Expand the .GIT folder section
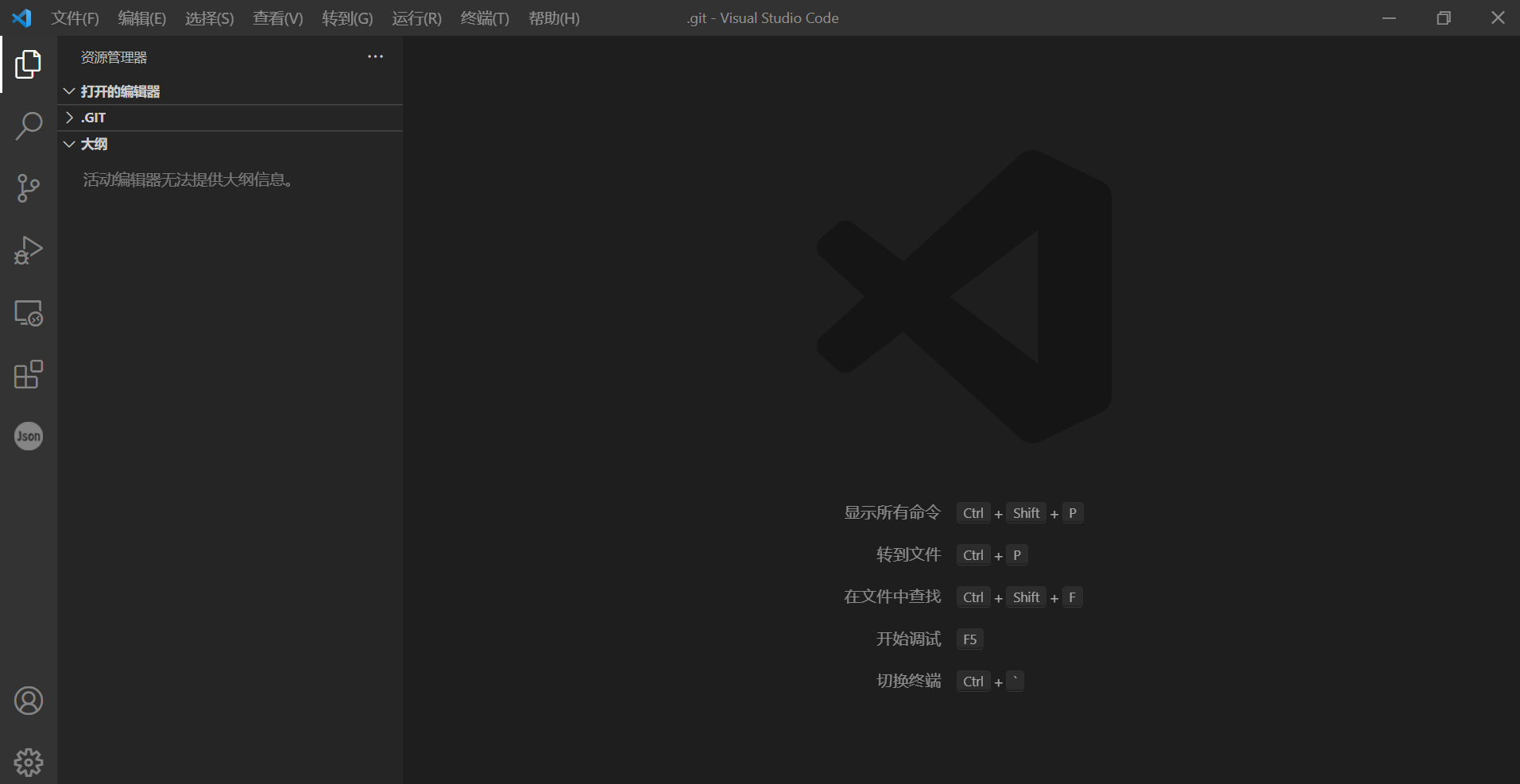 point(230,118)
